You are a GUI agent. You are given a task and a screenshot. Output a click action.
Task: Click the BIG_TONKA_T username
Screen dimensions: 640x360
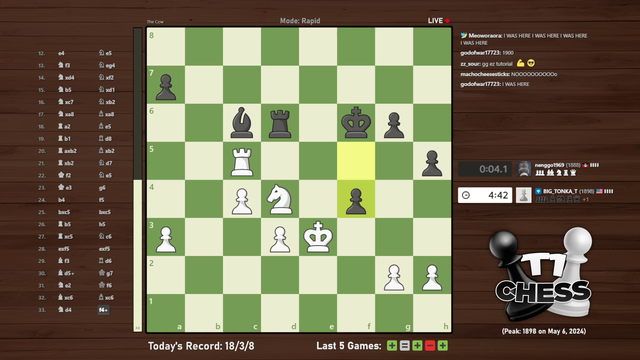coord(560,191)
